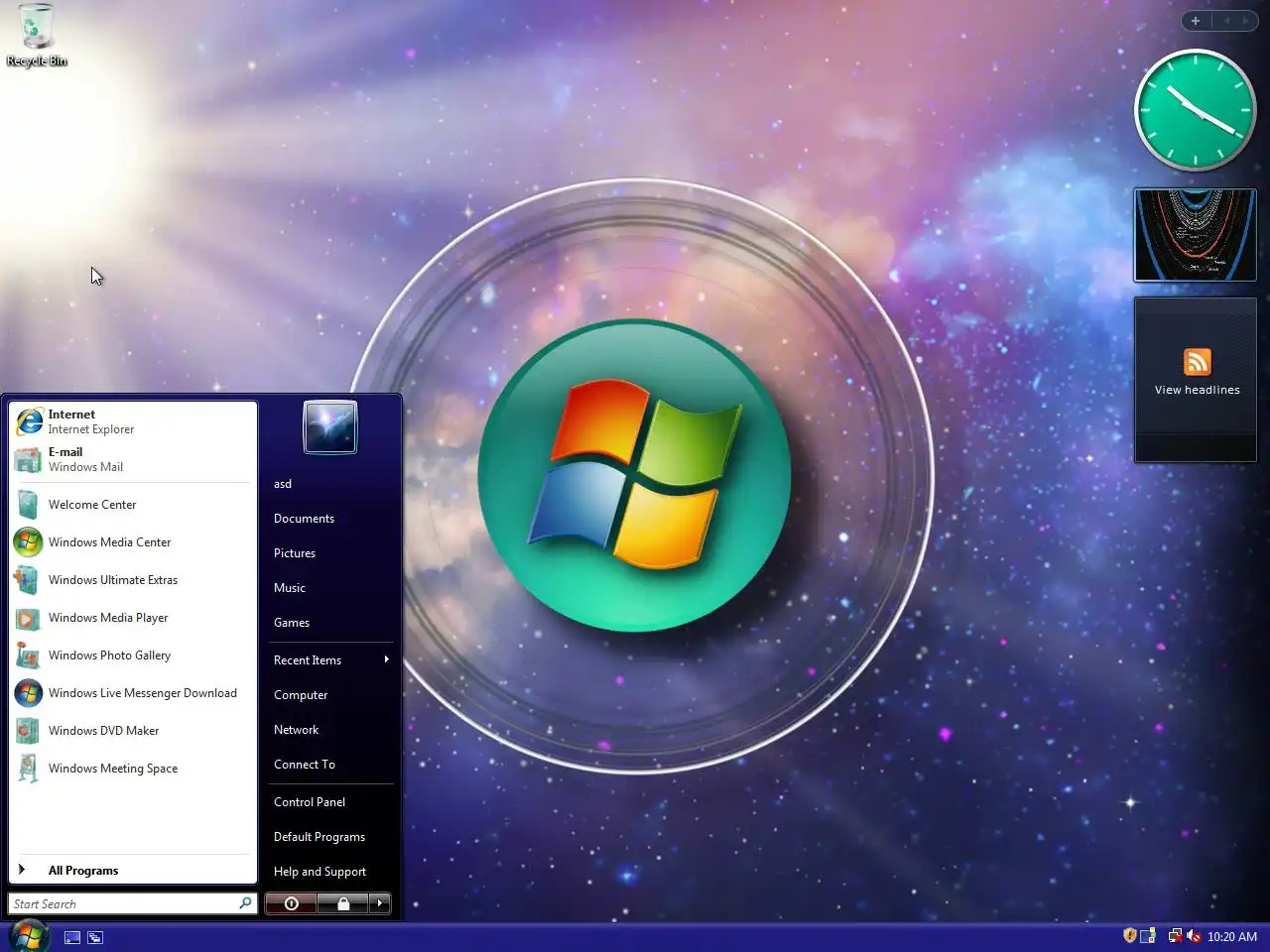This screenshot has width=1270, height=952.
Task: Click the Windows Media Player icon
Action: pos(29,618)
